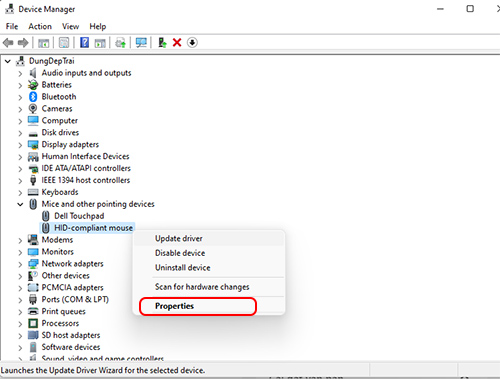Choose Scan for hardware changes in context menu
500x379 pixels.
[209, 287]
